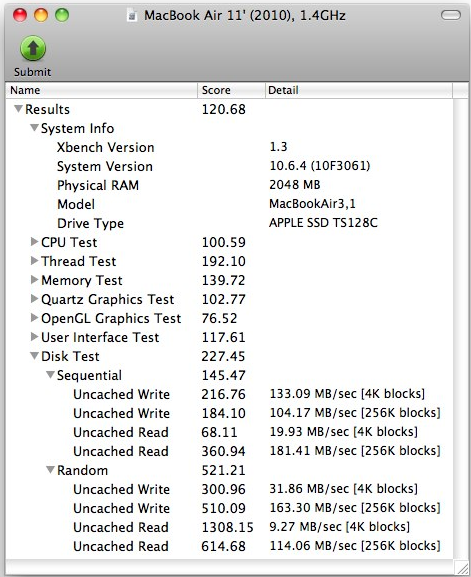The height and width of the screenshot is (577, 471).
Task: Click detail 163.30 MB/sec [256K blocks]
Action: click(x=355, y=508)
